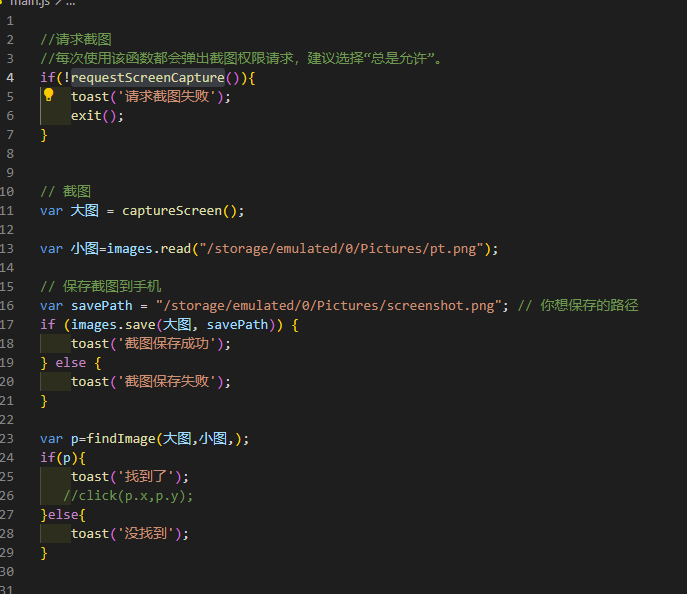
Task: Click the else keyword on line 19
Action: click(71, 363)
